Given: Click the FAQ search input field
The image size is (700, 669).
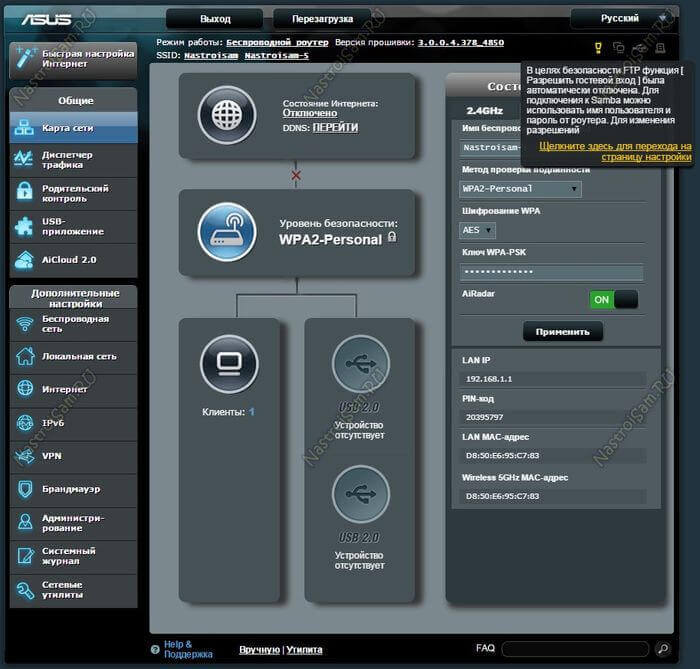Looking at the screenshot, I should 575,648.
